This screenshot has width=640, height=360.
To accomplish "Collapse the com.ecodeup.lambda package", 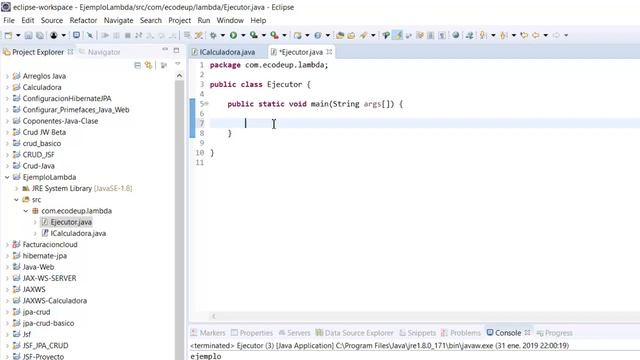I will [x=26, y=211].
